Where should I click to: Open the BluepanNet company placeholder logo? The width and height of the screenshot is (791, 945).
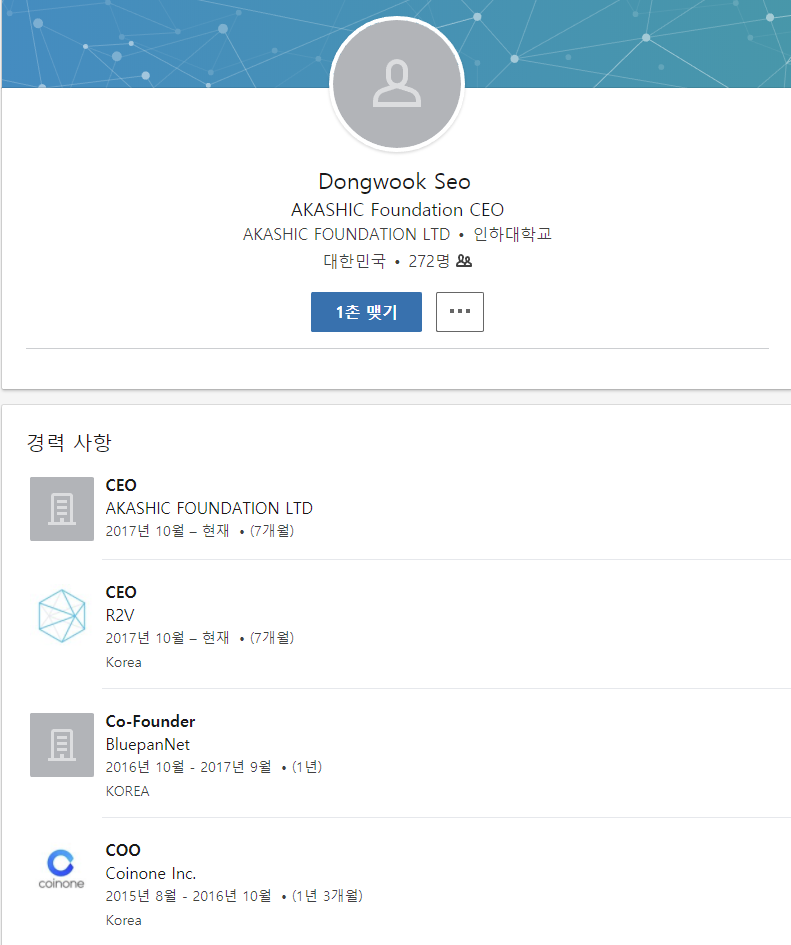point(62,745)
